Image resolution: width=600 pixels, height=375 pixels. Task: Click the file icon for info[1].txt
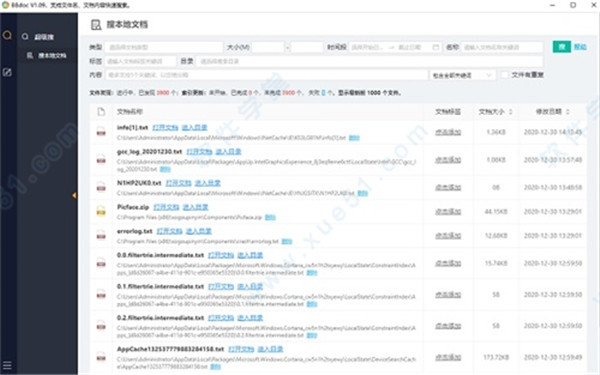coord(101,132)
